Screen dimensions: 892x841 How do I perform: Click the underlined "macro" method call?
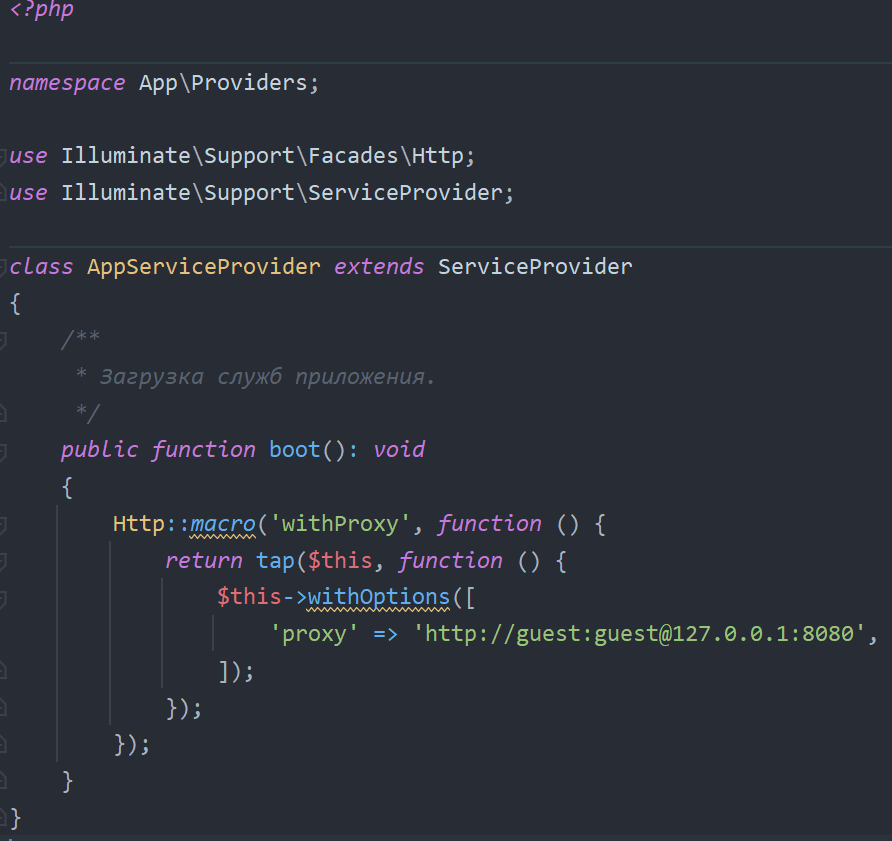pyautogui.click(x=222, y=524)
